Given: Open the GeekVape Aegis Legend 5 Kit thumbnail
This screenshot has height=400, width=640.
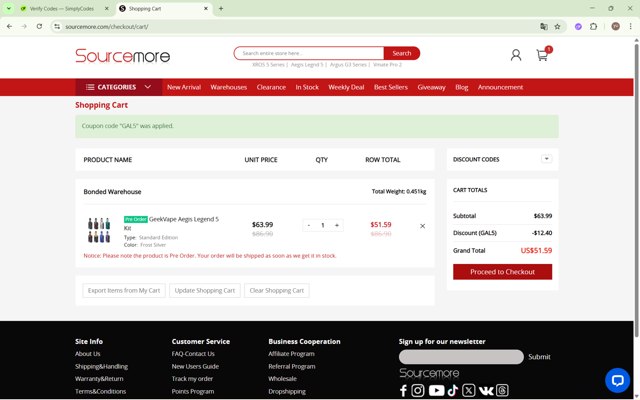Looking at the screenshot, I should click(x=99, y=230).
